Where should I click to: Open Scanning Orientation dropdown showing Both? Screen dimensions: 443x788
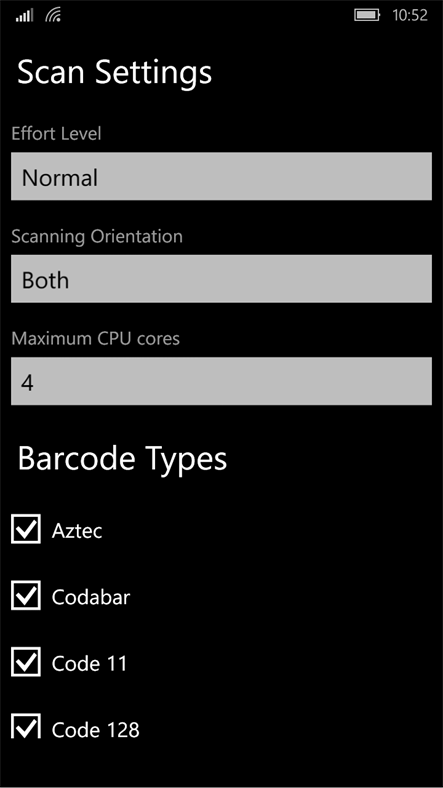point(222,279)
